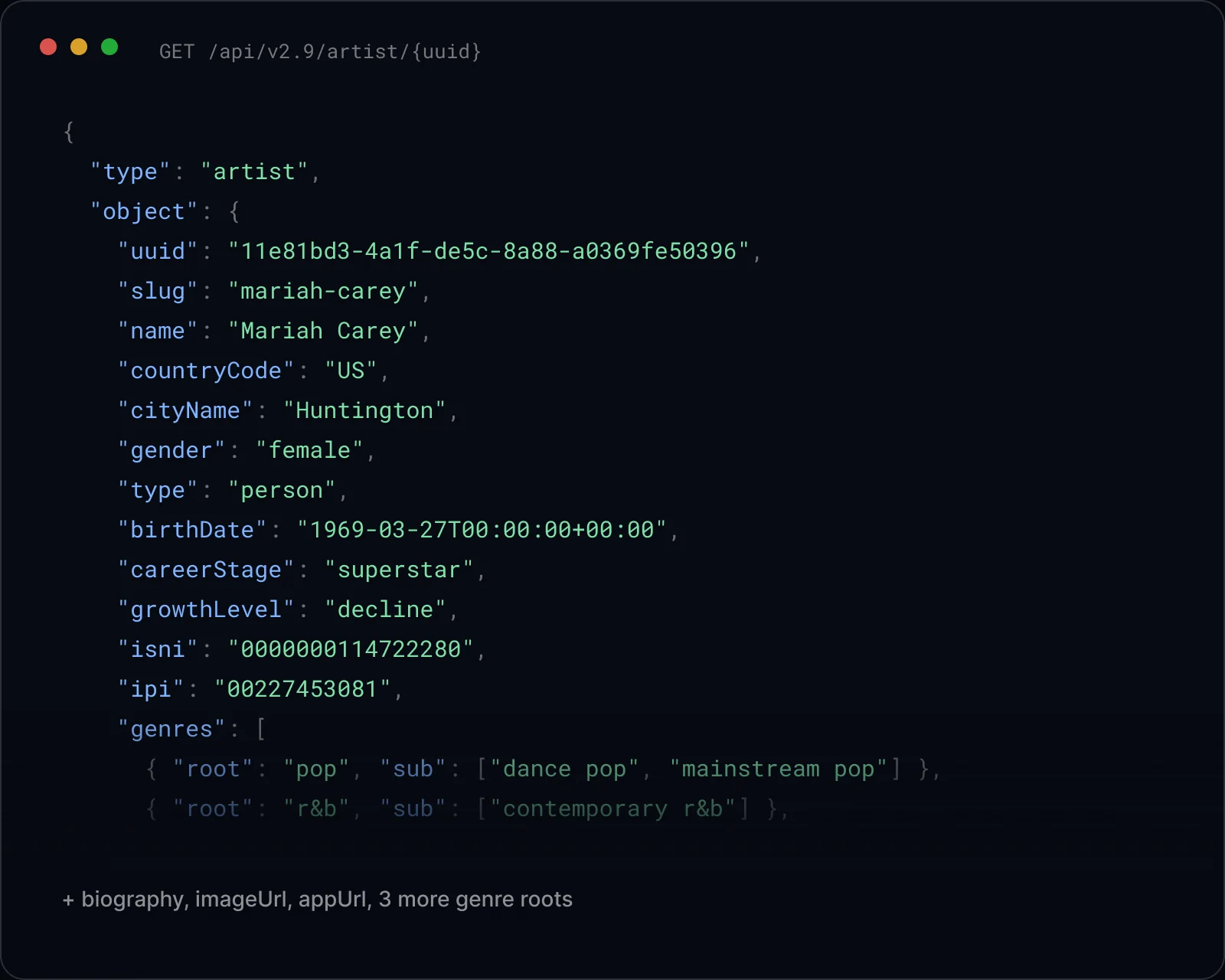Select the isni value 0000000114722280
Viewport: 1225px width, 980px height.
(351, 649)
